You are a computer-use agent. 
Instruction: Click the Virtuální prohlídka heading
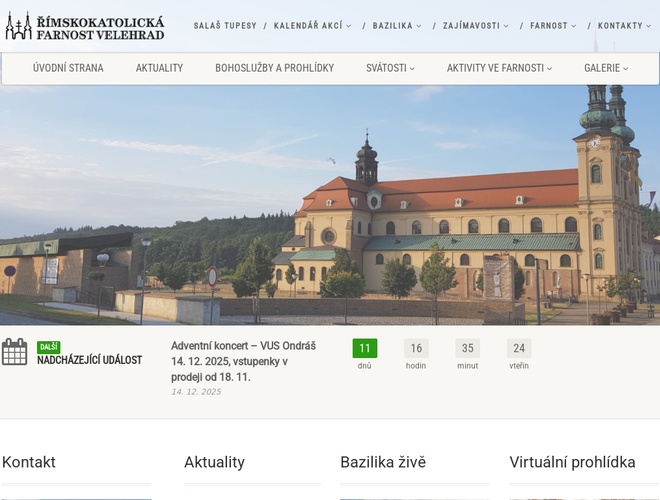[x=572, y=462]
